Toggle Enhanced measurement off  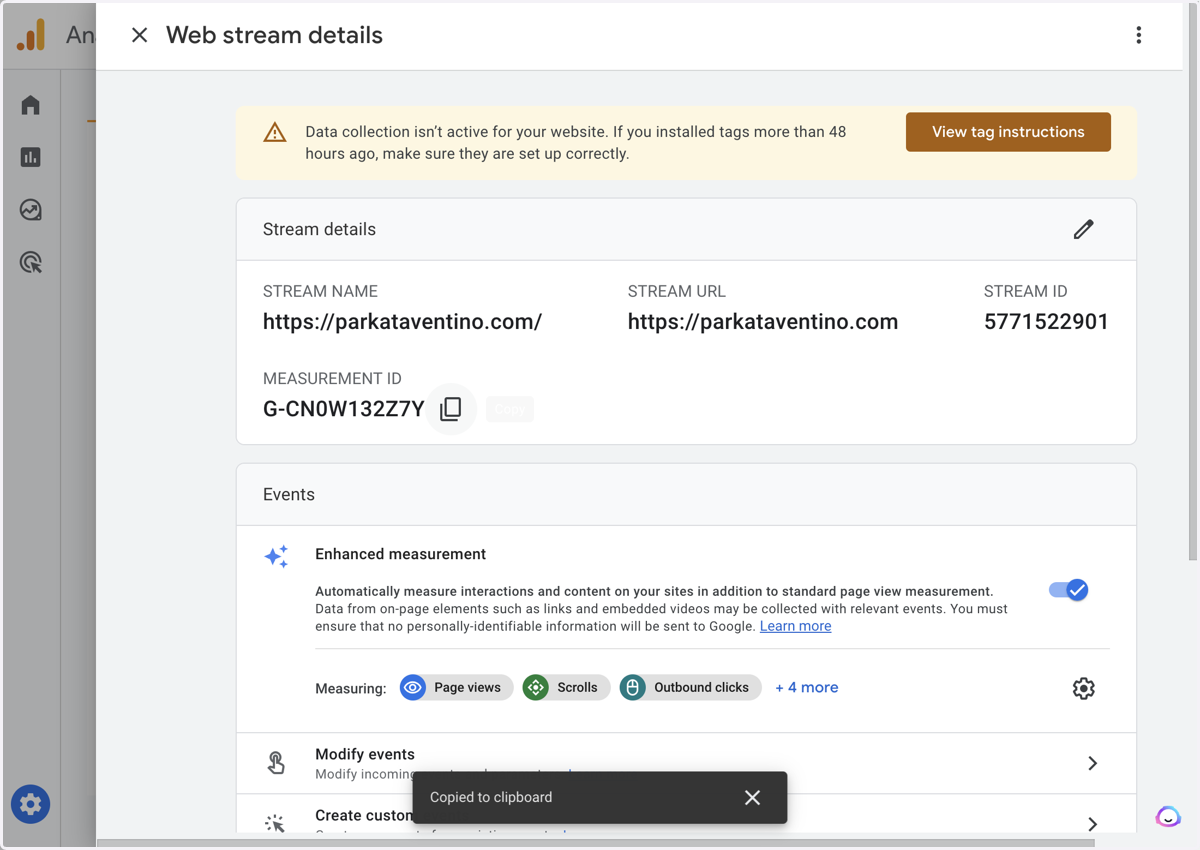[x=1068, y=590]
